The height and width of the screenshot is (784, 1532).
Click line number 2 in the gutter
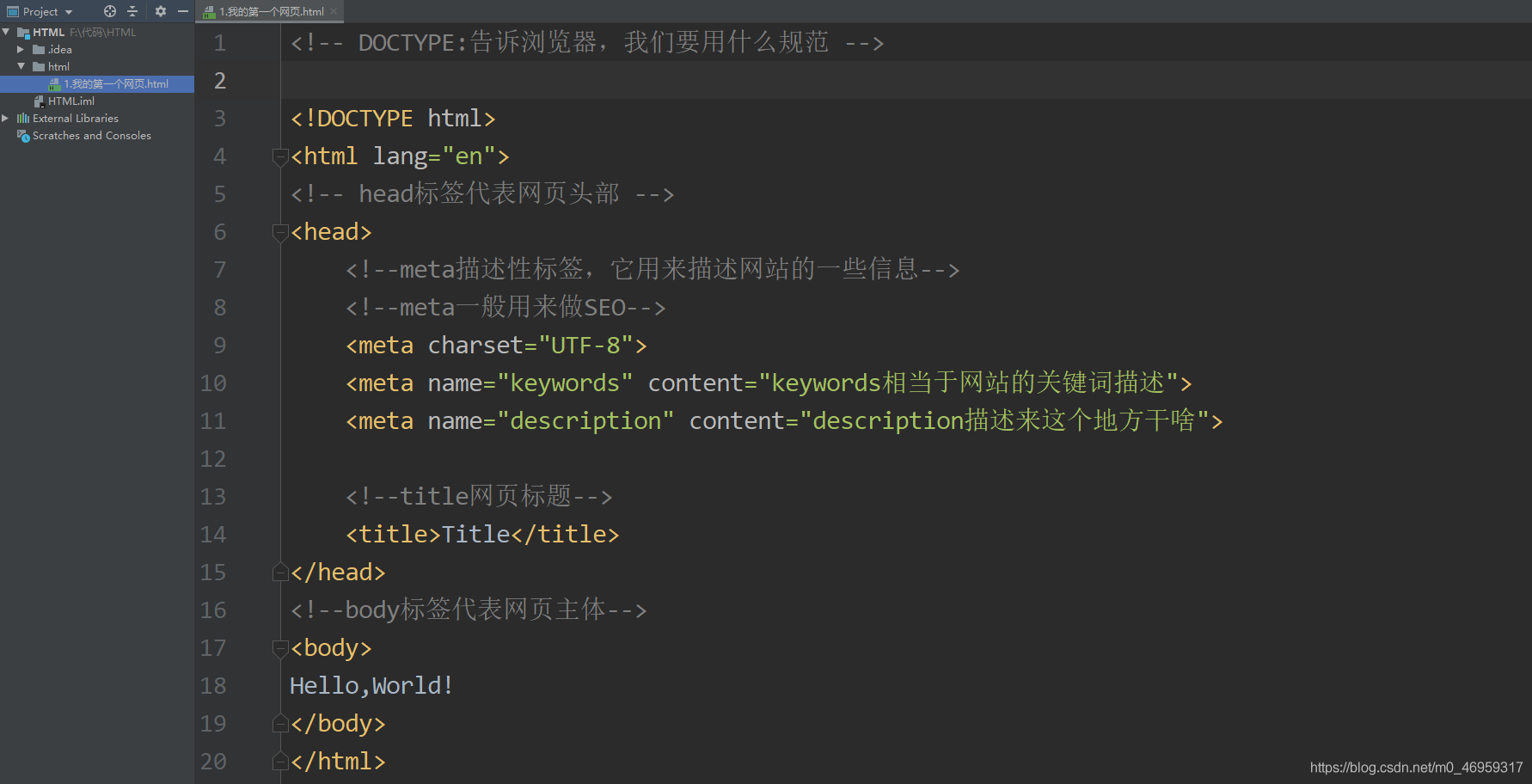click(220, 81)
